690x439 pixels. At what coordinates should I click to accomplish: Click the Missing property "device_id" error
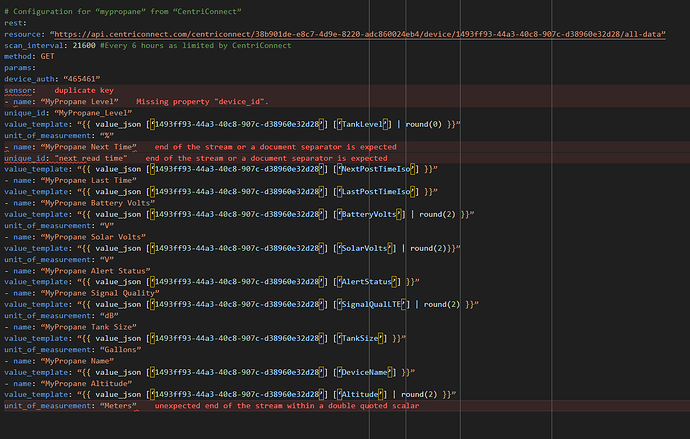(x=202, y=102)
